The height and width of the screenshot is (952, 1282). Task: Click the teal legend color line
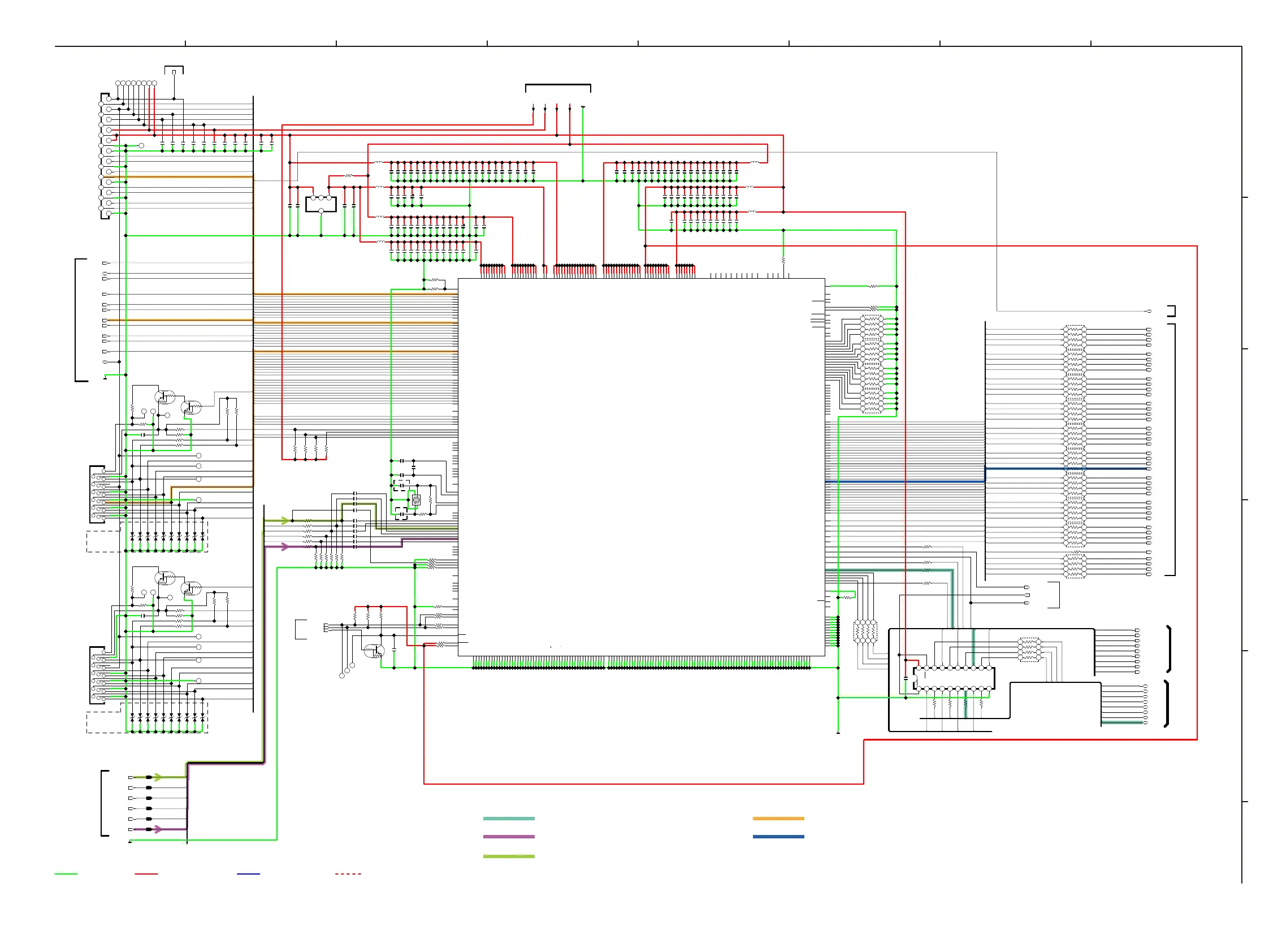tap(508, 819)
